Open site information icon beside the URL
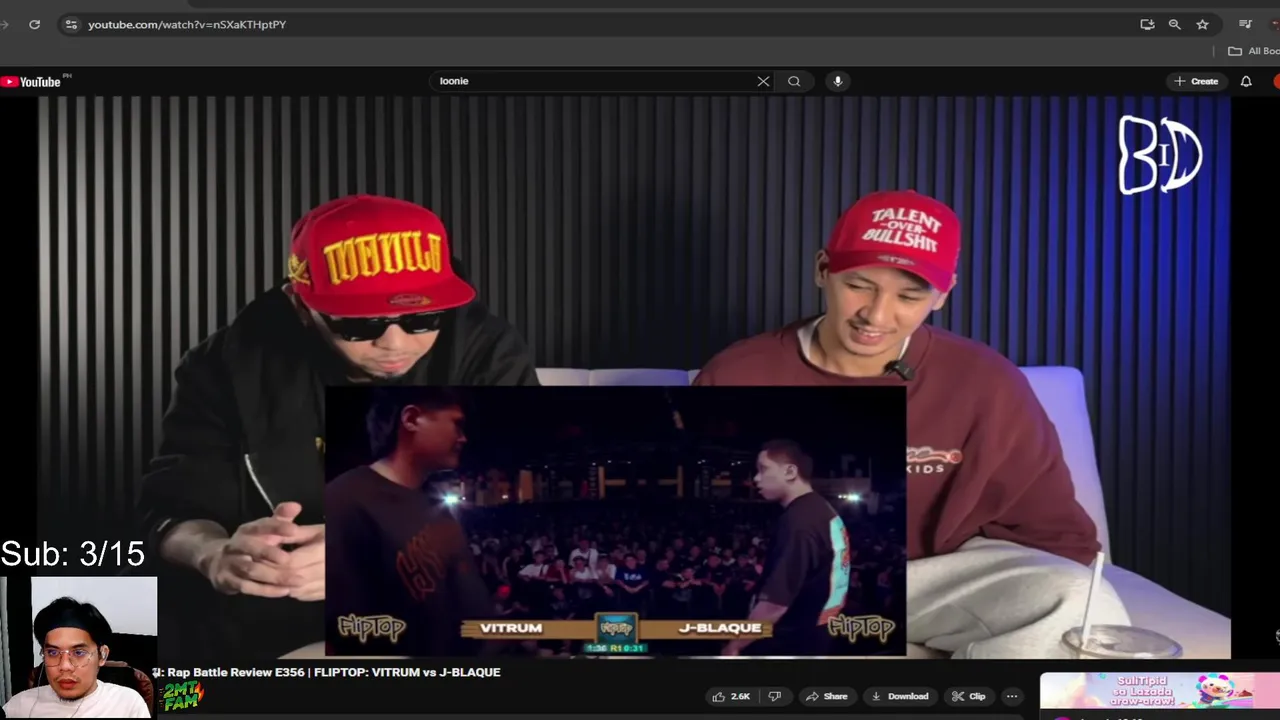Viewport: 1280px width, 720px height. tap(70, 24)
